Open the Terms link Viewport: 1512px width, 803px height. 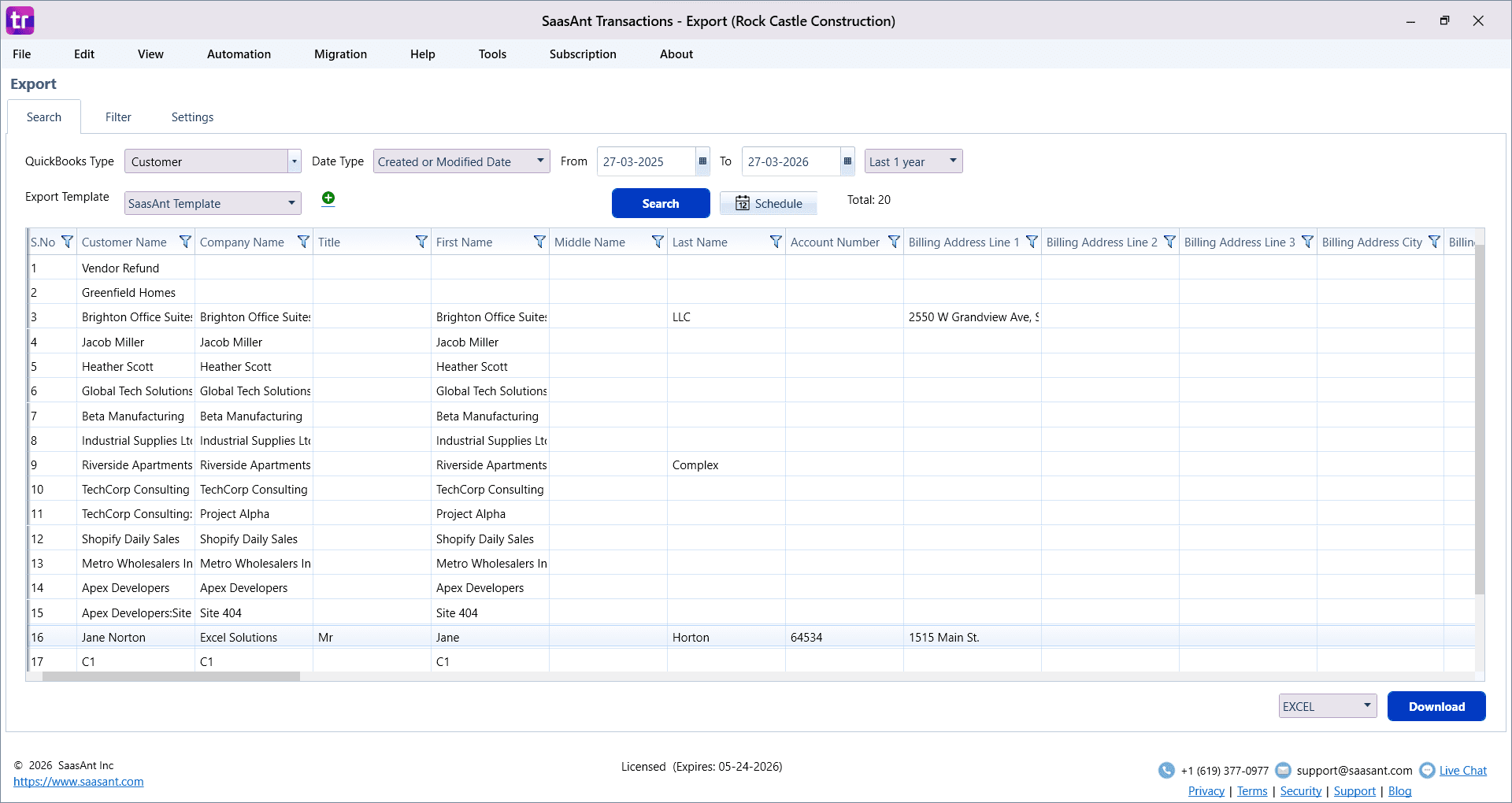pyautogui.click(x=1252, y=791)
